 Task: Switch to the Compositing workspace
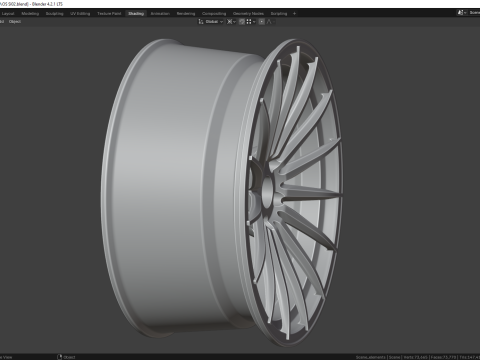(x=214, y=14)
